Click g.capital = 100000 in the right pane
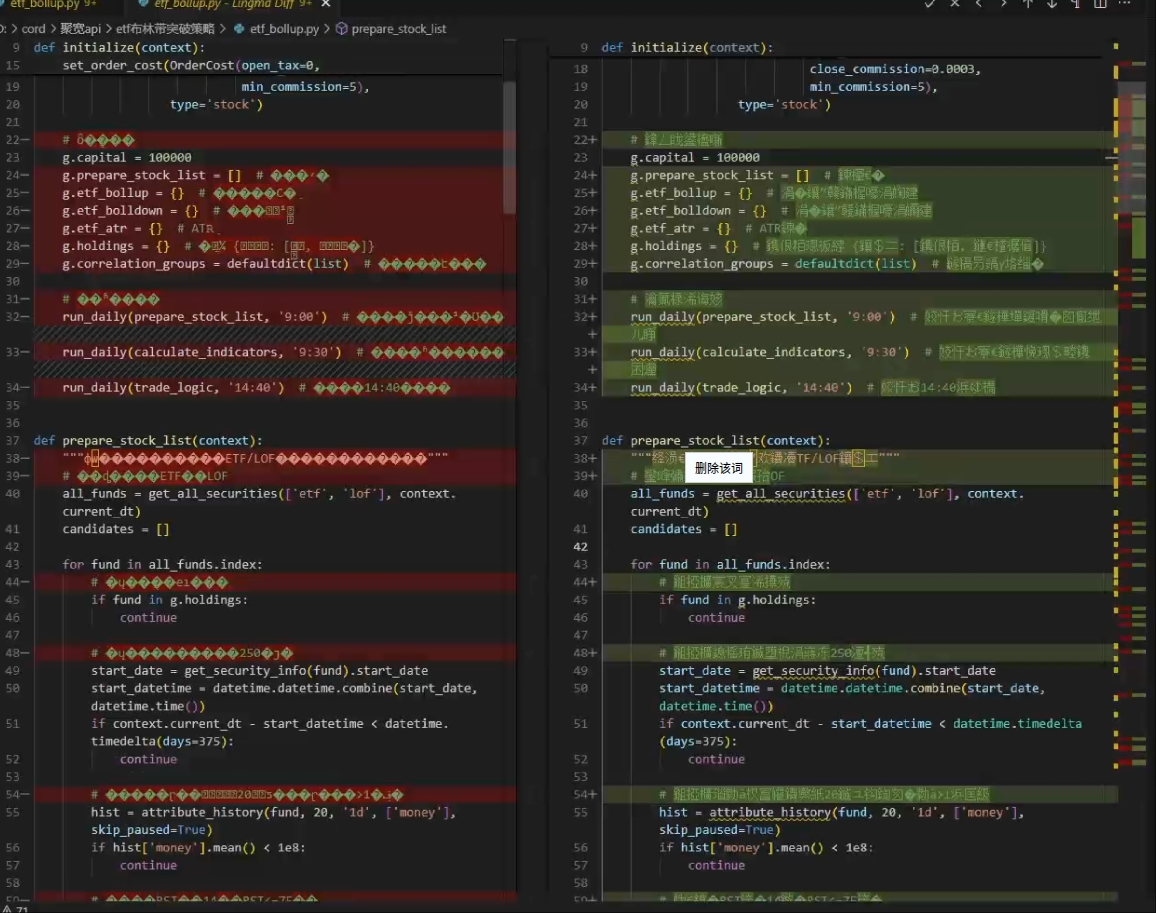Screen dimensions: 1156x913 coord(695,157)
